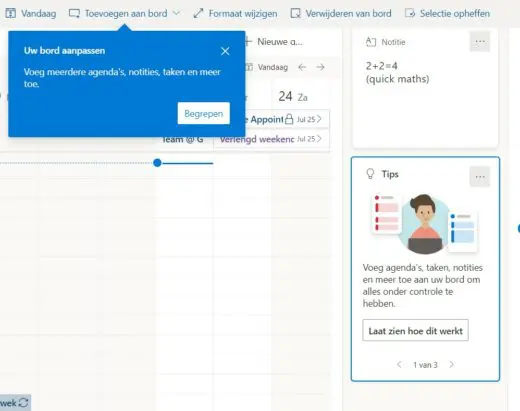The image size is (520, 411).
Task: Open Toevoegen aan bord dropdown arrow
Action: click(x=177, y=13)
